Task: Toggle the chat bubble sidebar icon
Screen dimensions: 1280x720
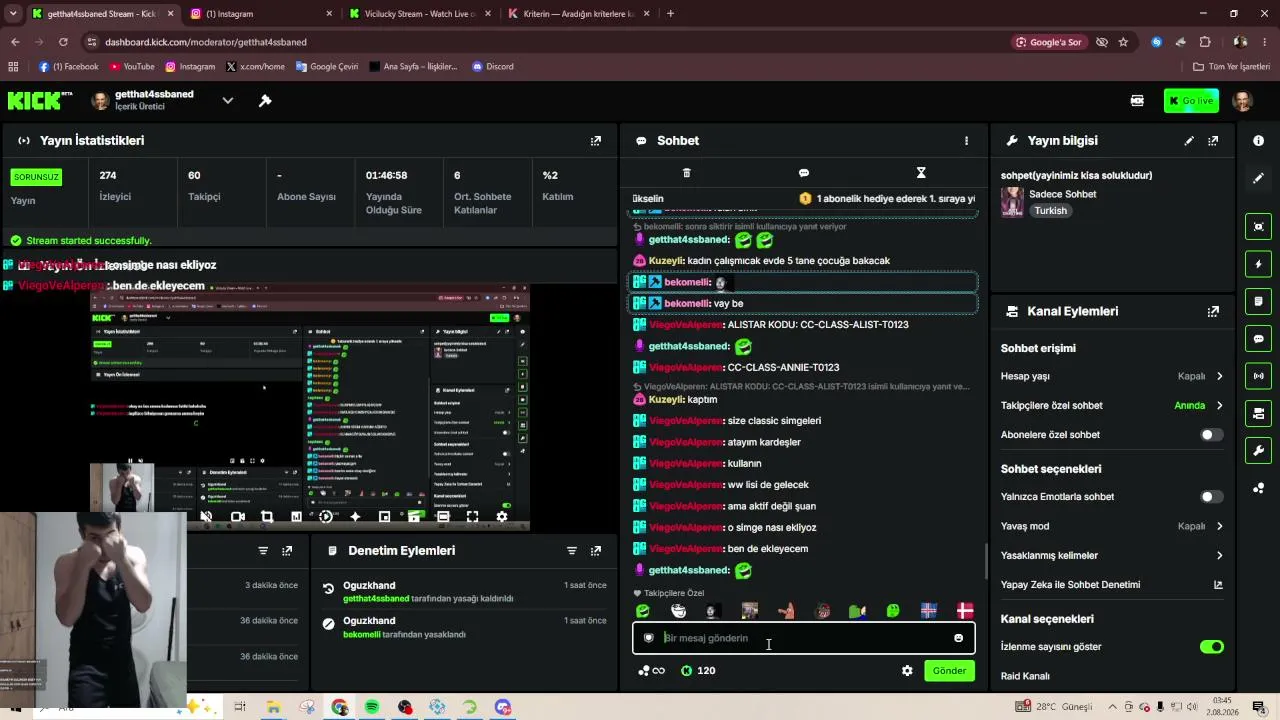Action: (x=1258, y=339)
